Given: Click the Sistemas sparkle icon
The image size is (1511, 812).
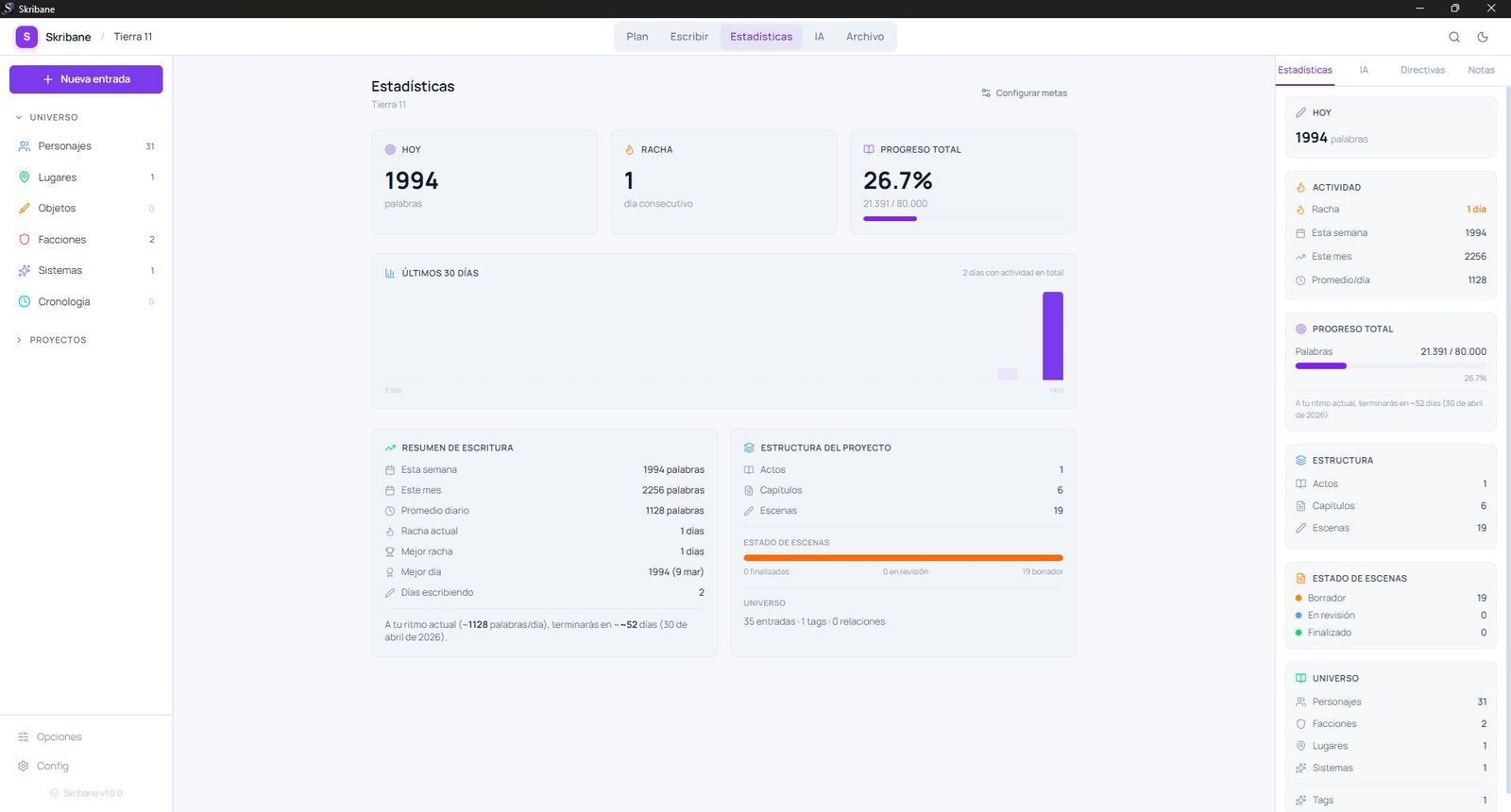Looking at the screenshot, I should 25,271.
